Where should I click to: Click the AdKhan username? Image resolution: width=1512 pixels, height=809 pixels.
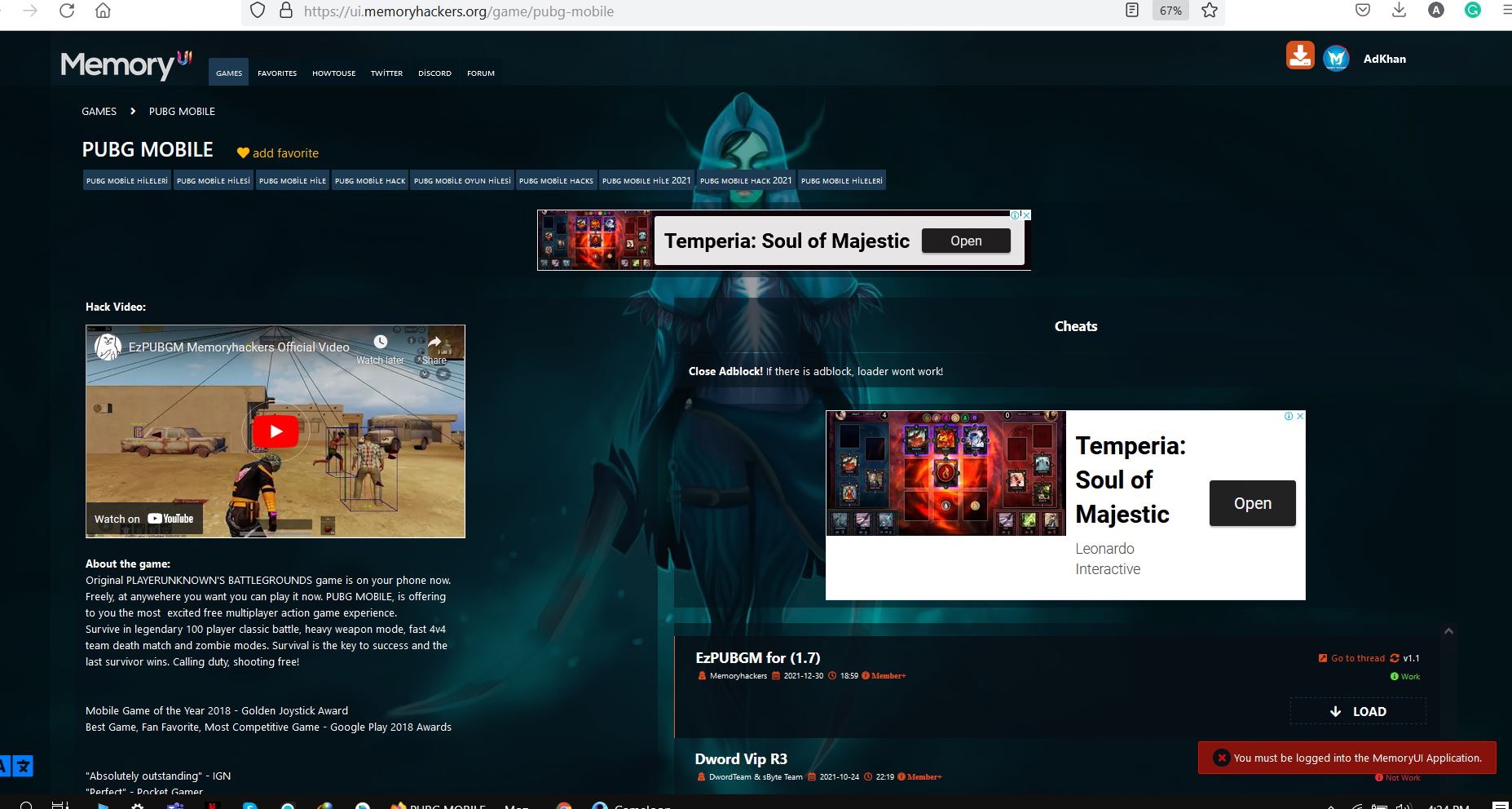(1385, 59)
